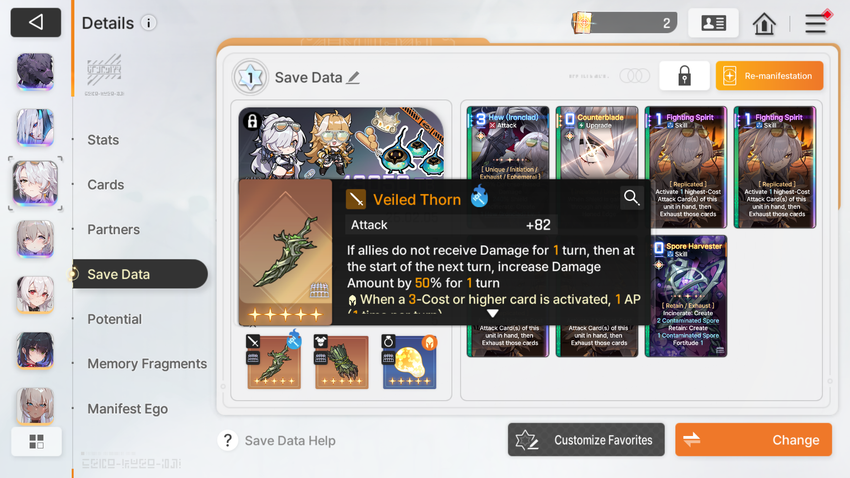
Task: Click the orange Change button
Action: click(x=754, y=440)
